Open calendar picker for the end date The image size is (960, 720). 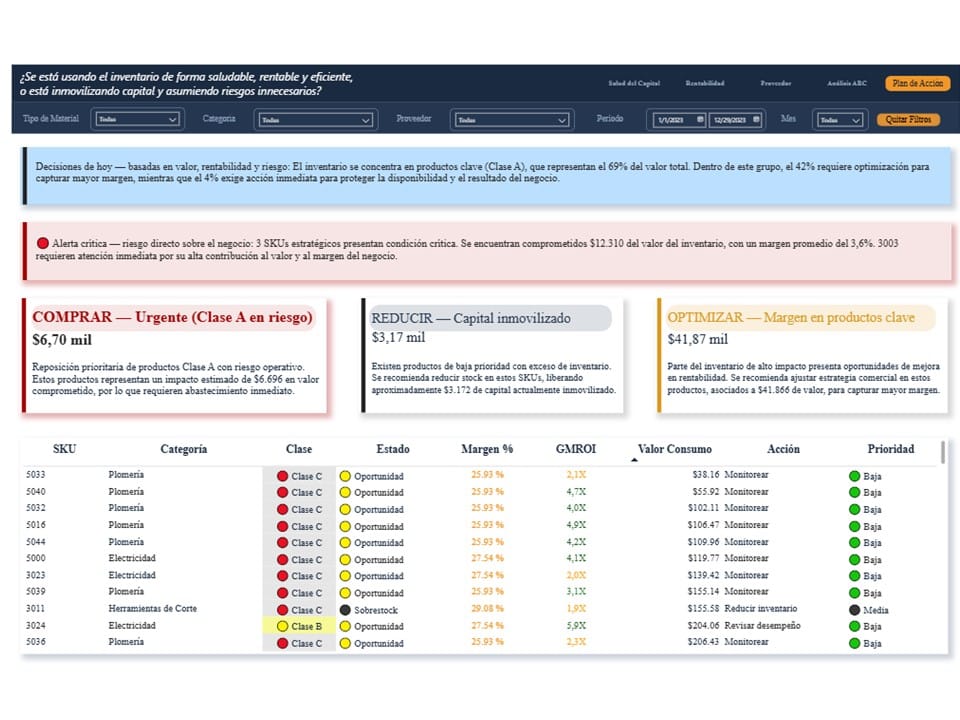(x=757, y=119)
